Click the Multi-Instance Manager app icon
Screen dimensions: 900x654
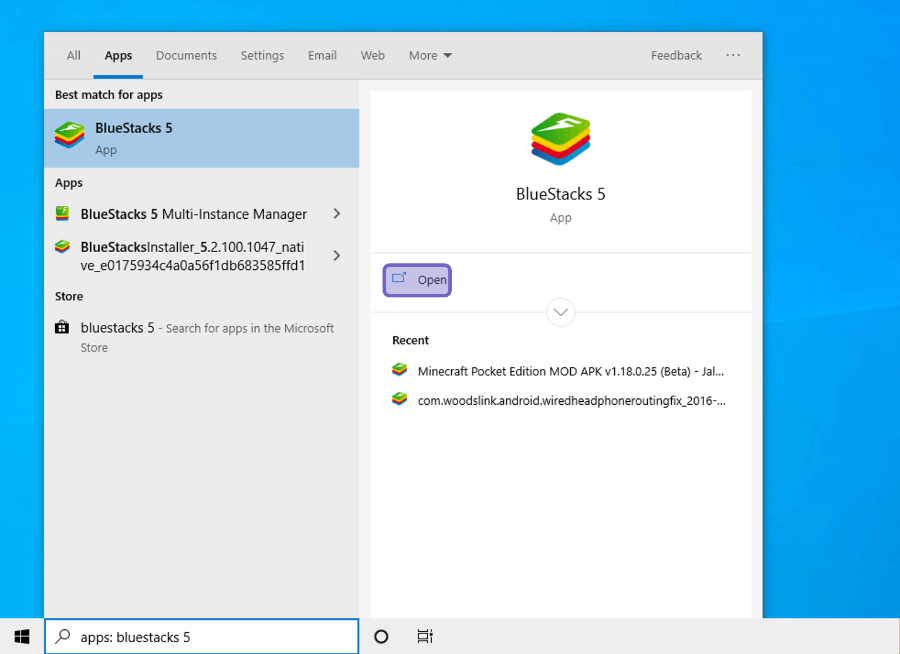[62, 214]
